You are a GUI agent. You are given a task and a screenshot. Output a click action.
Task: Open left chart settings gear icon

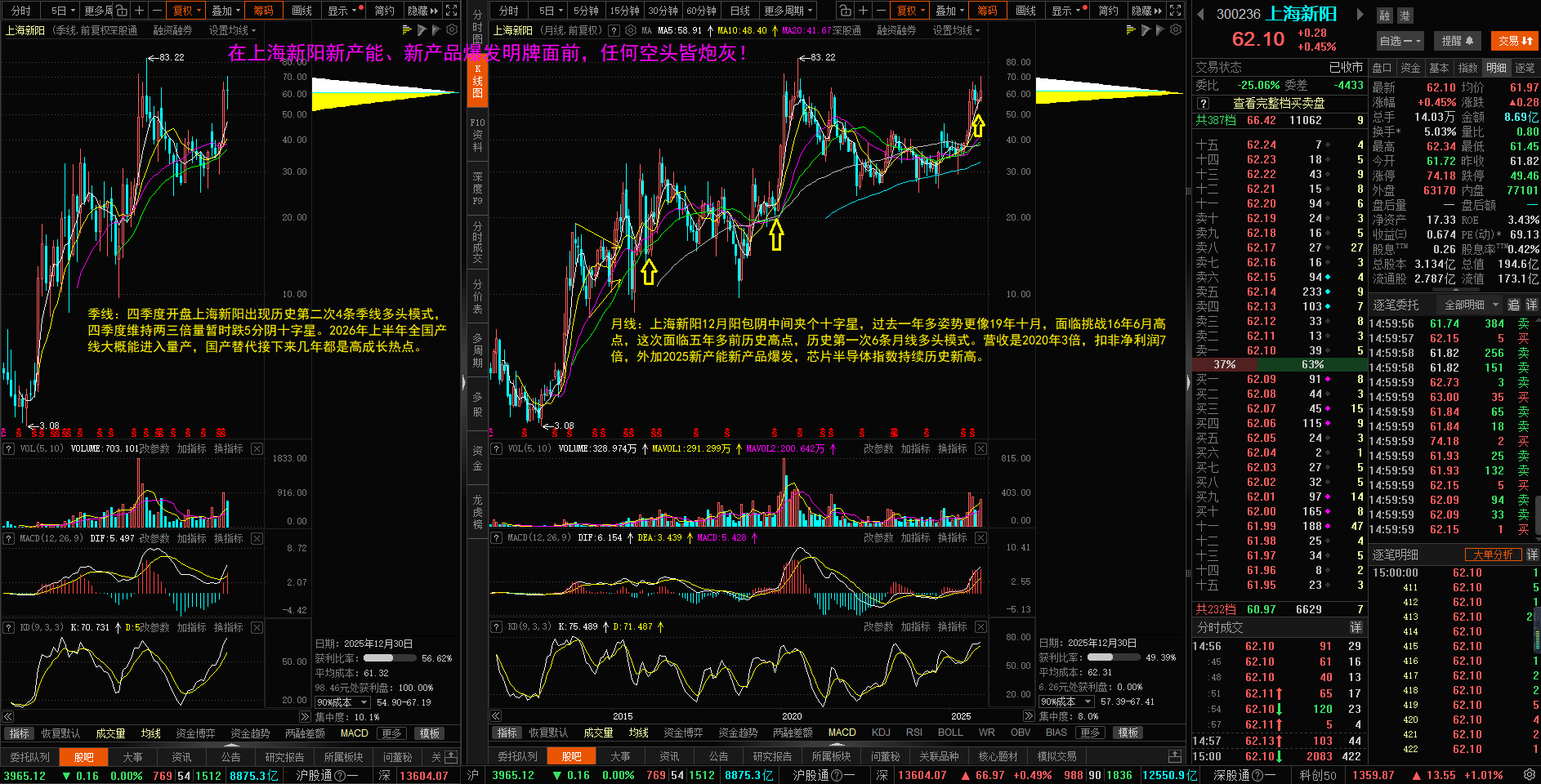point(451,29)
